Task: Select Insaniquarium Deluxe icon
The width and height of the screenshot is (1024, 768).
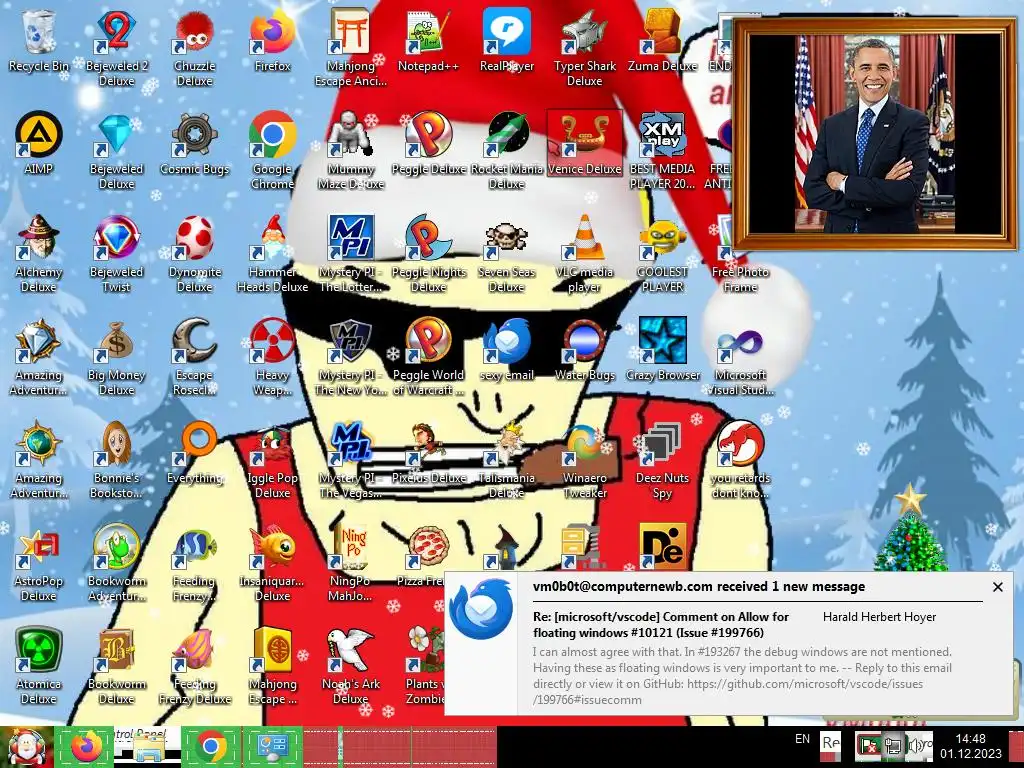Action: point(272,563)
